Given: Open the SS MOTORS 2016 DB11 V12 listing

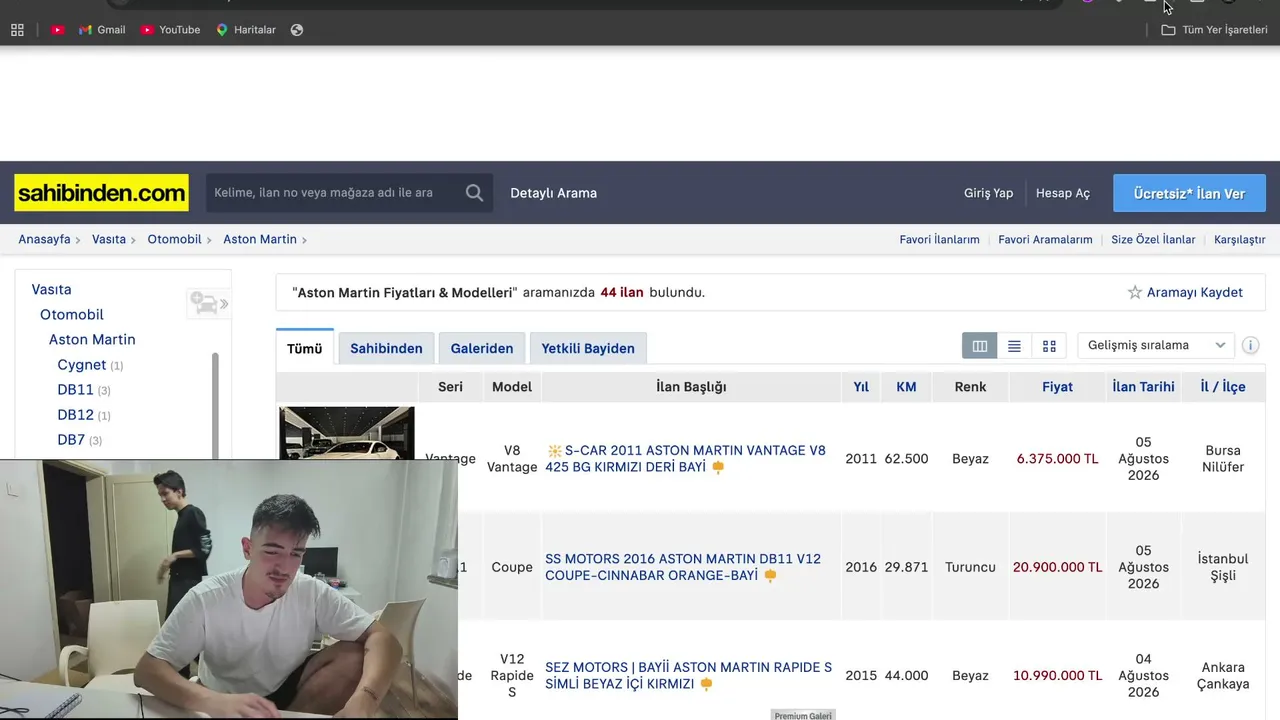Looking at the screenshot, I should [x=683, y=567].
